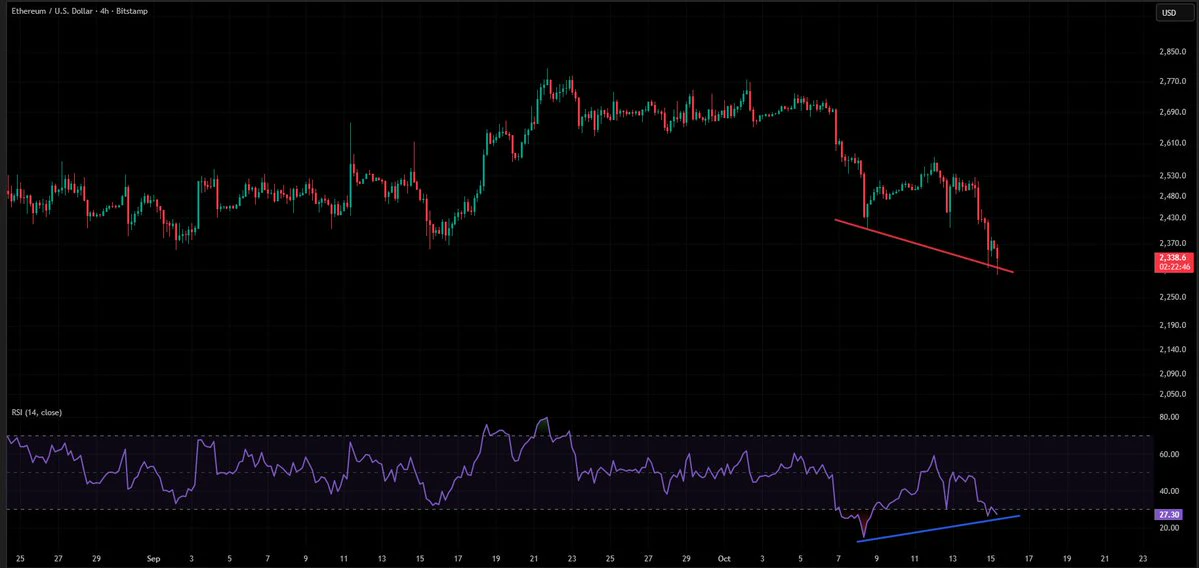The width and height of the screenshot is (1199, 568).
Task: Click the 40.00 RSI scale label
Action: click(x=1168, y=491)
